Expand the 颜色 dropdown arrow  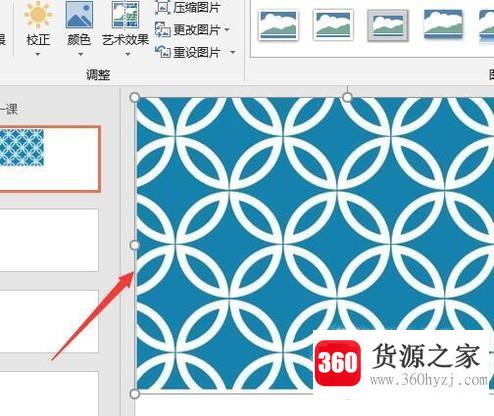[80, 54]
